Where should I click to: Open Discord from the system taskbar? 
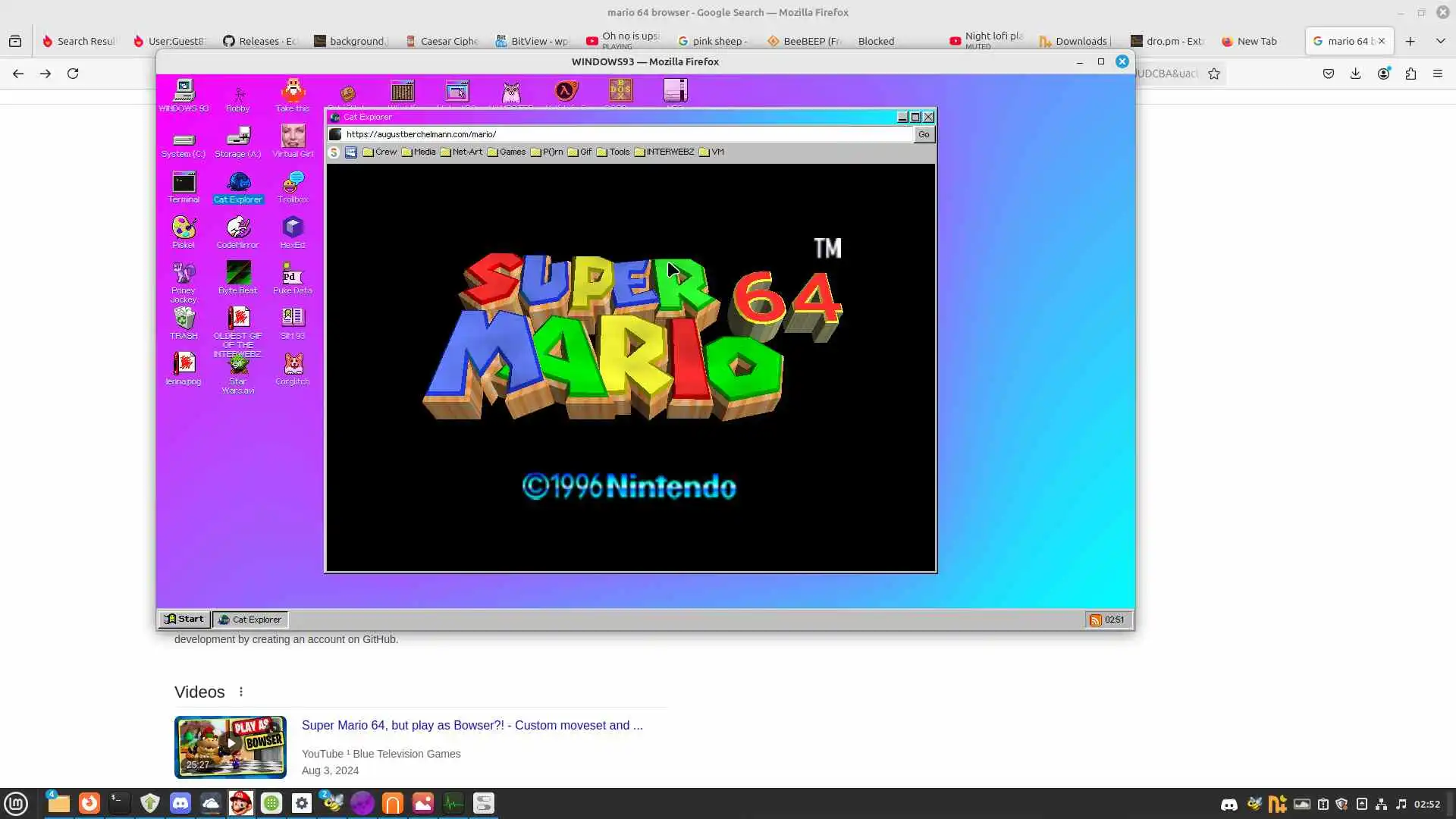[180, 803]
